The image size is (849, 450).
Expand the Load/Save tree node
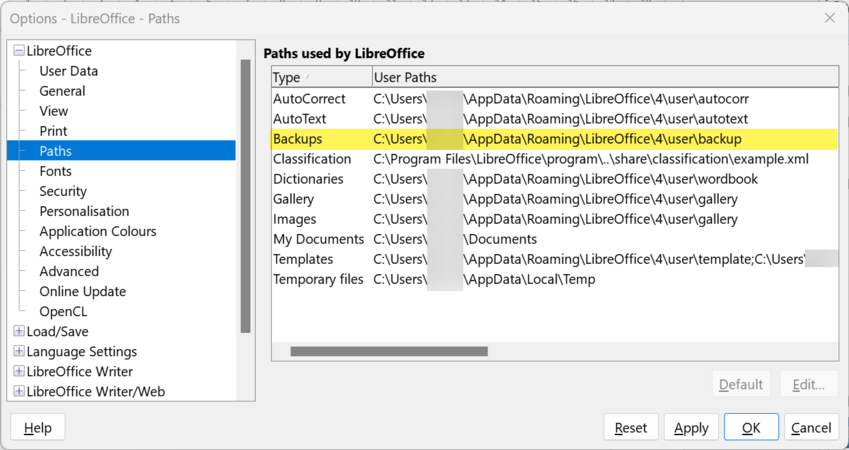click(x=19, y=331)
